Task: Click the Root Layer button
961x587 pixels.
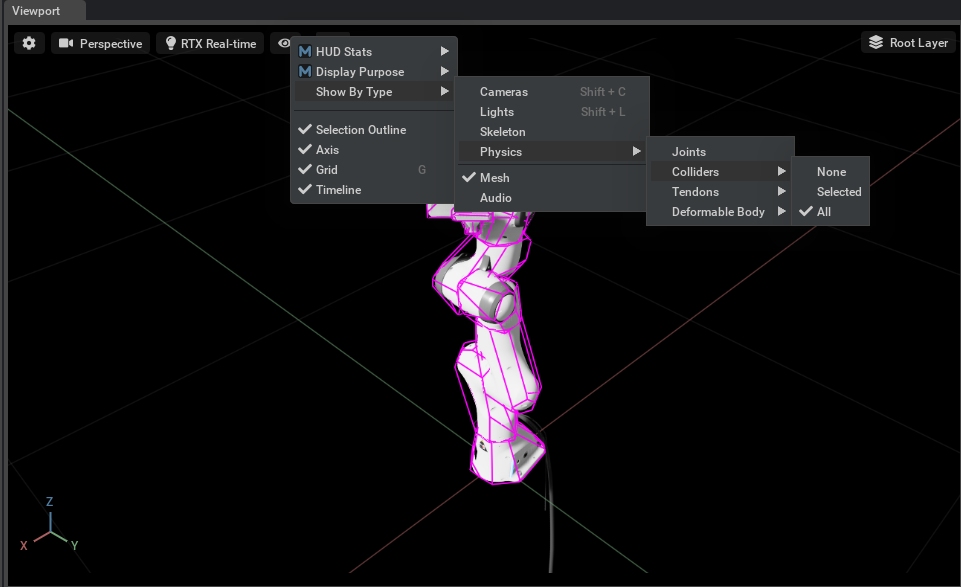Action: 908,43
